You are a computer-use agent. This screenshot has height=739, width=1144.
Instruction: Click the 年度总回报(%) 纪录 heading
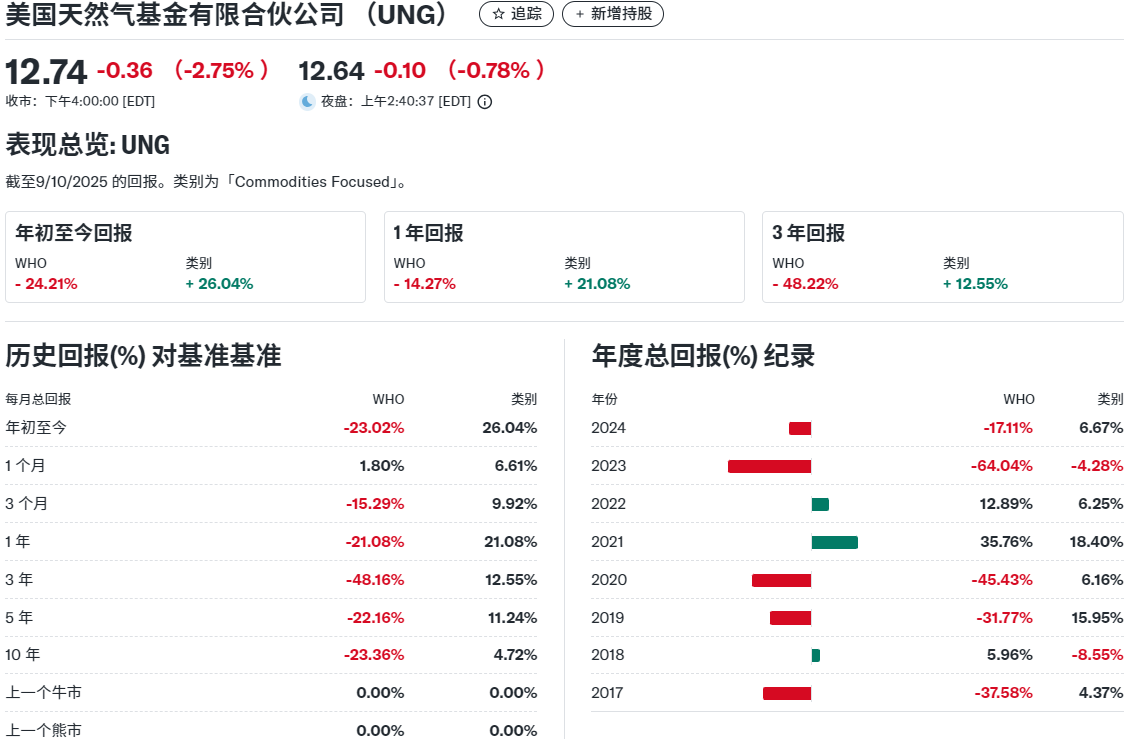tap(703, 356)
